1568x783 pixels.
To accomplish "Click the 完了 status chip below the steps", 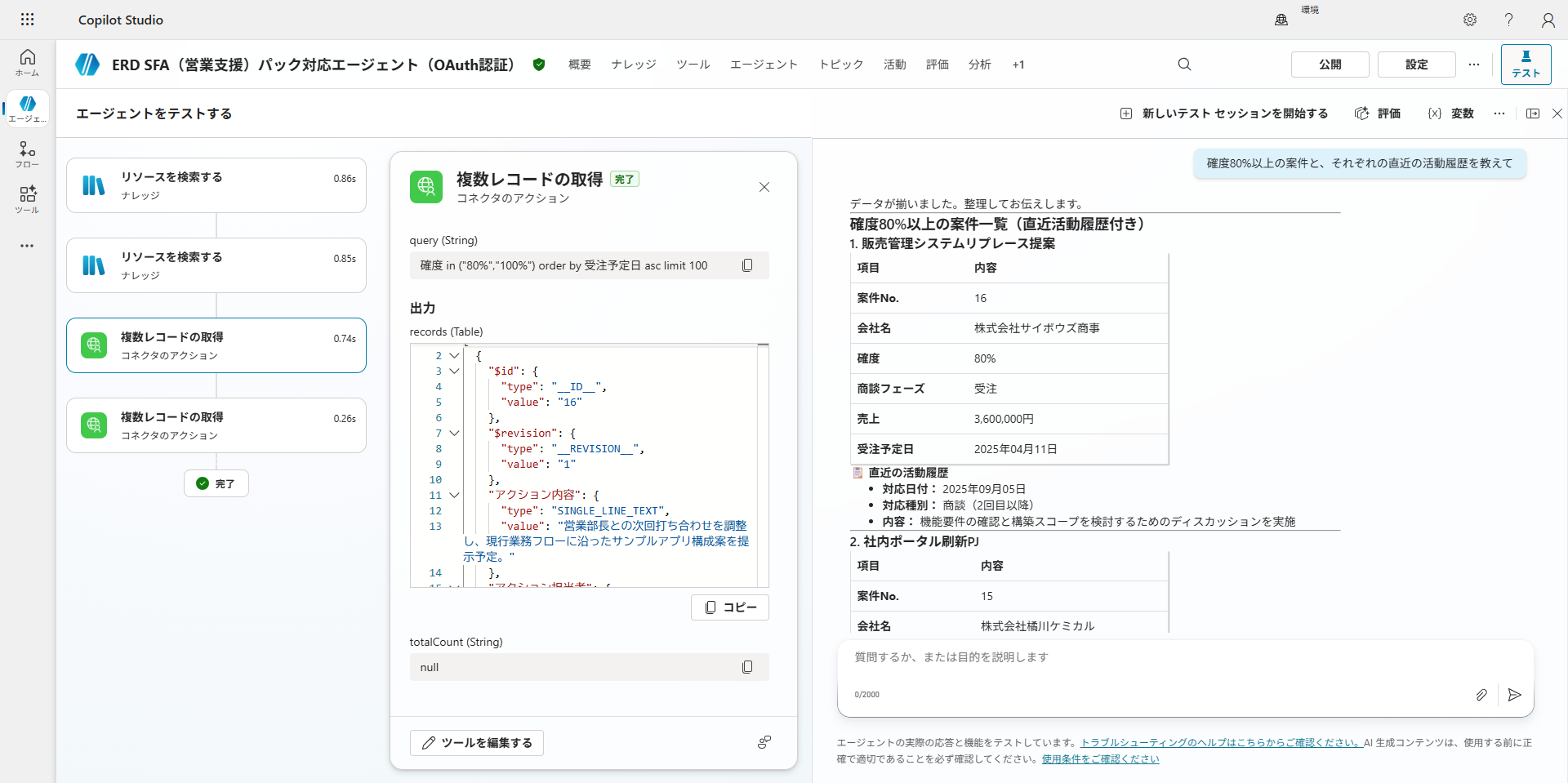I will pyautogui.click(x=216, y=483).
